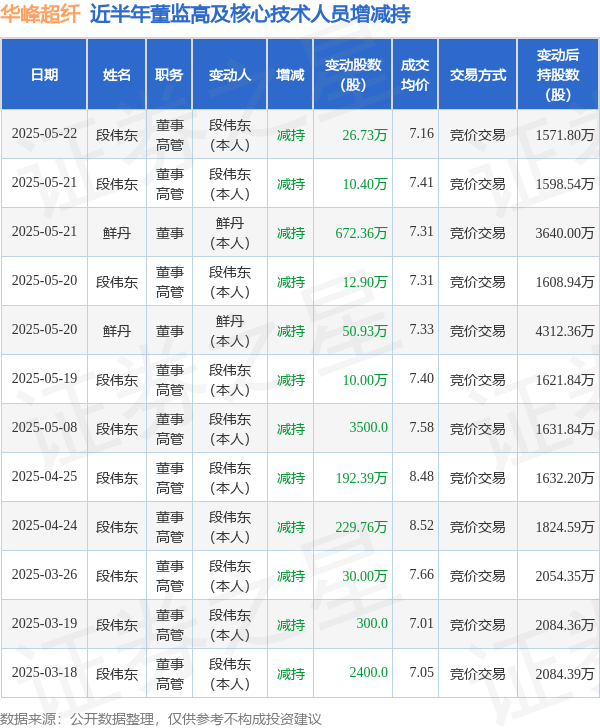600x728 pixels.
Task: Select the price 8.48
Action: [421, 476]
